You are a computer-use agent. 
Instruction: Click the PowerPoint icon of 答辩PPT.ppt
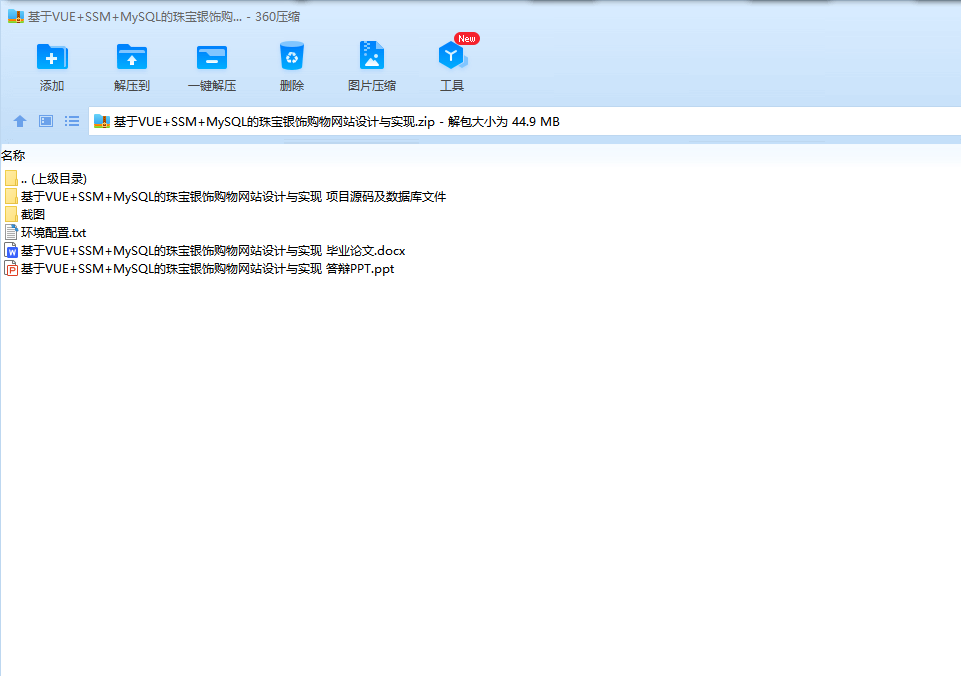tap(11, 268)
